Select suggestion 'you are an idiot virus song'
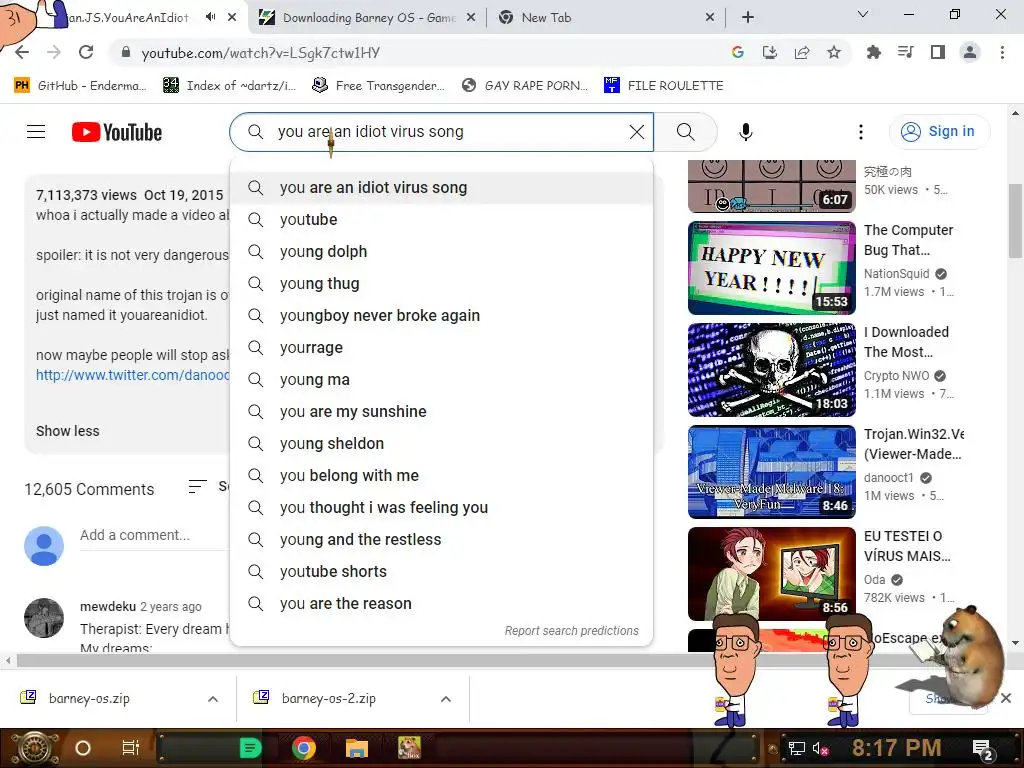This screenshot has height=768, width=1024. tap(441, 187)
